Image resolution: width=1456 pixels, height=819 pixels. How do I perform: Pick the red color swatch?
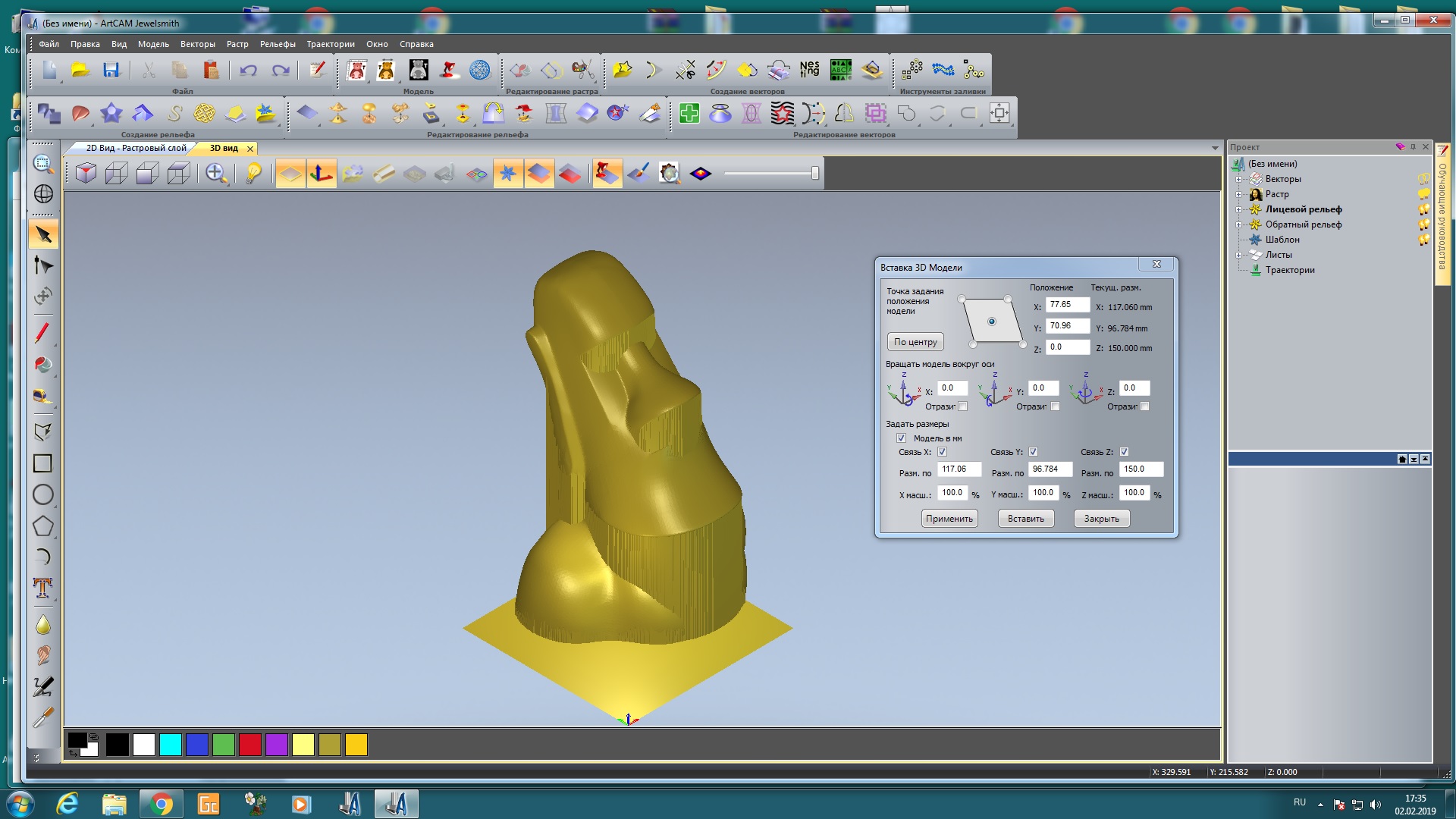[249, 745]
